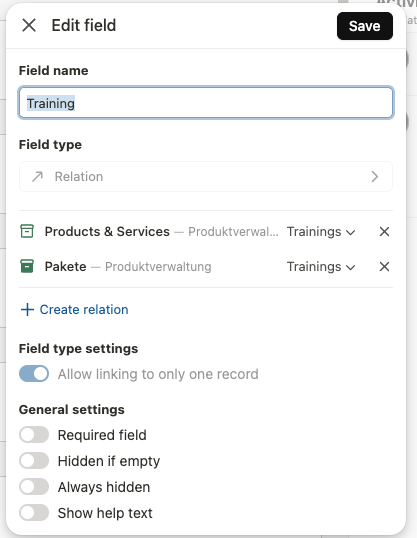Click the chevron right of Relation field type
417x538 pixels.
pos(374,177)
